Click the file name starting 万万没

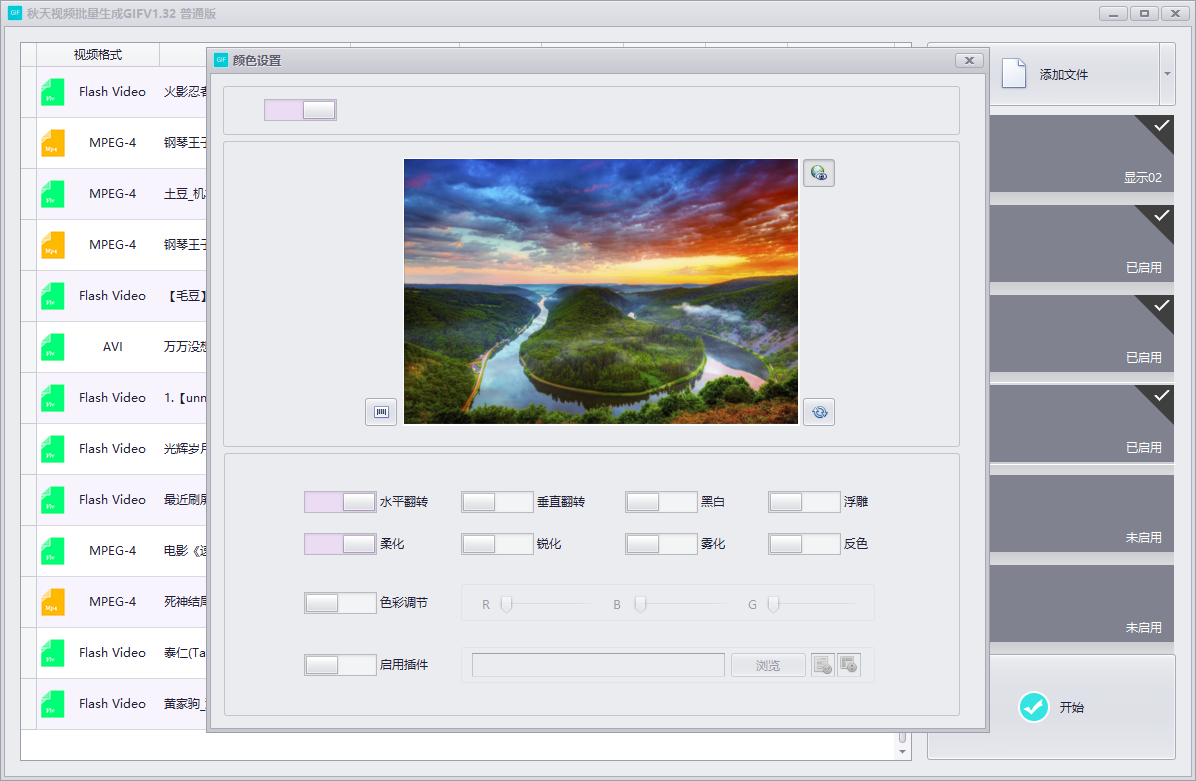point(185,347)
